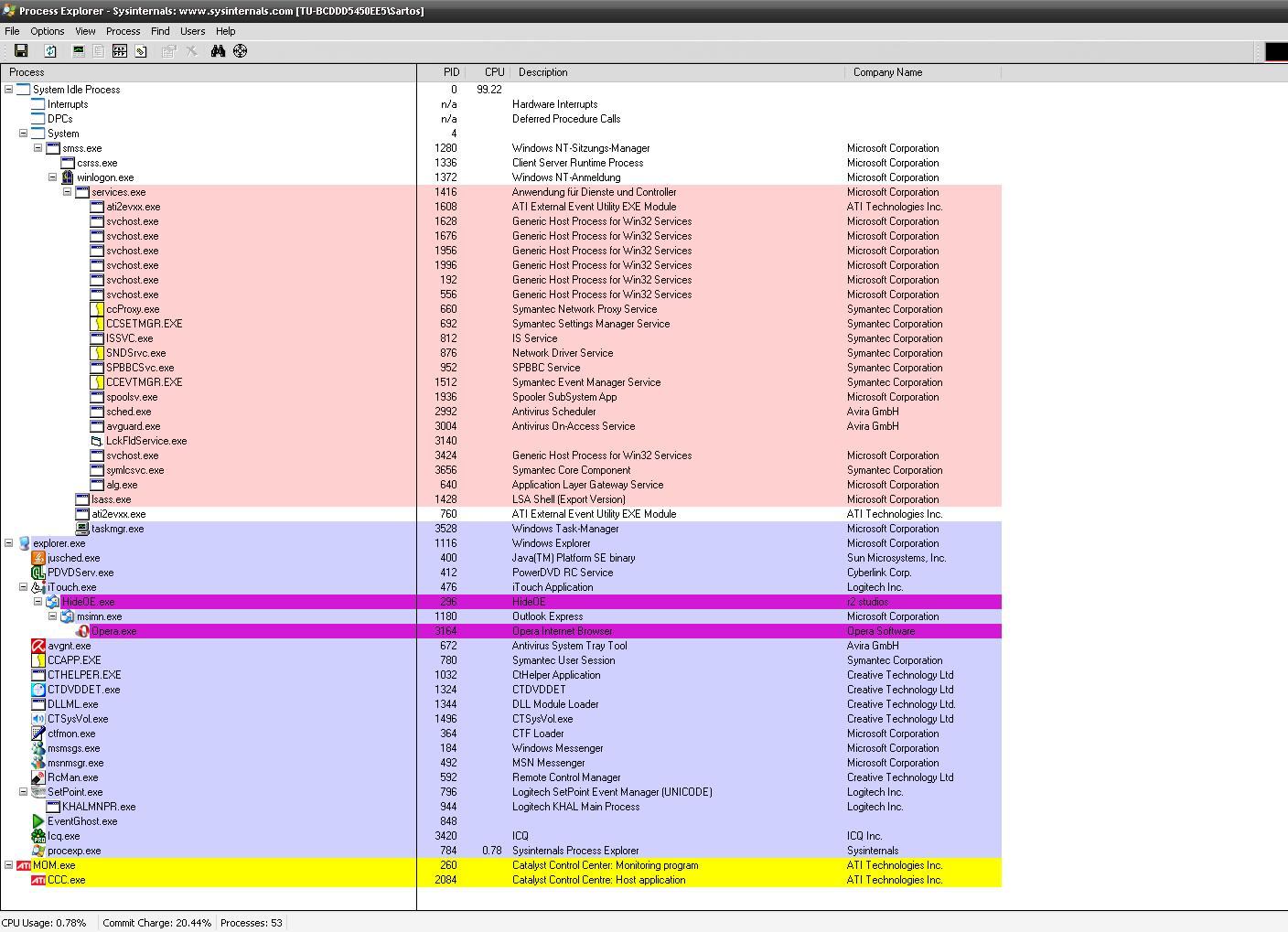Click the View DLLs/Handles toolbar icon
This screenshot has width=1288, height=932.
[141, 51]
